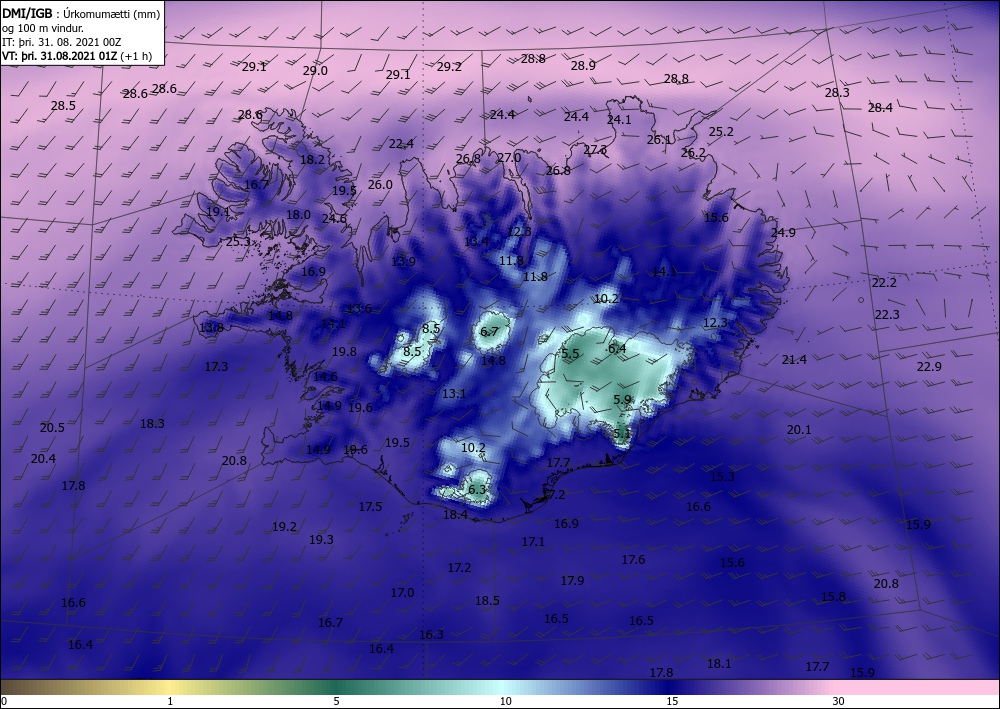Screen dimensions: 1000x709
Task: Click the initial time line "IT: þri. 31. 08. 2021 00Z"
Action: click(62, 42)
